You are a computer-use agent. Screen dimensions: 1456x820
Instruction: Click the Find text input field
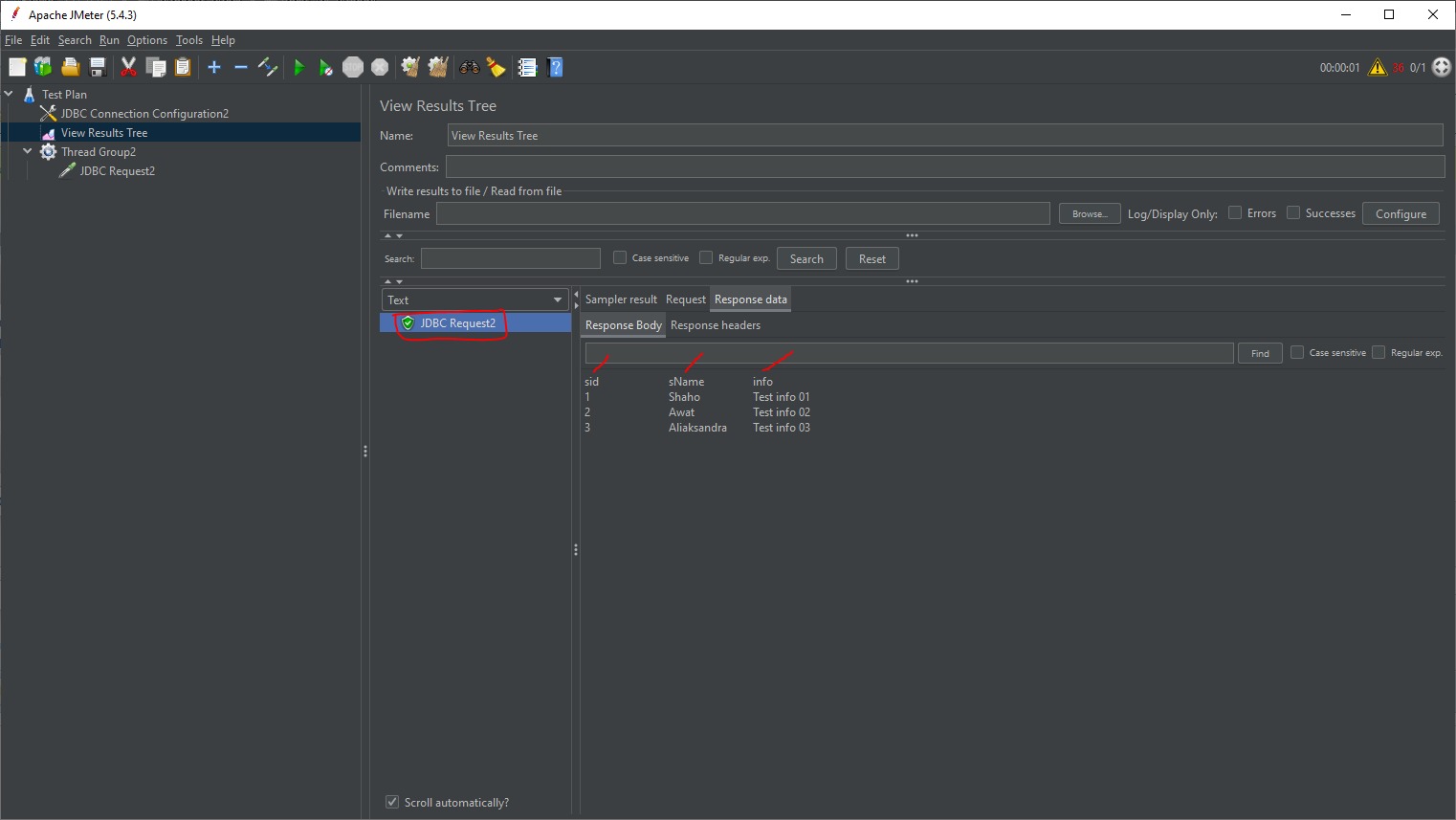click(x=909, y=353)
